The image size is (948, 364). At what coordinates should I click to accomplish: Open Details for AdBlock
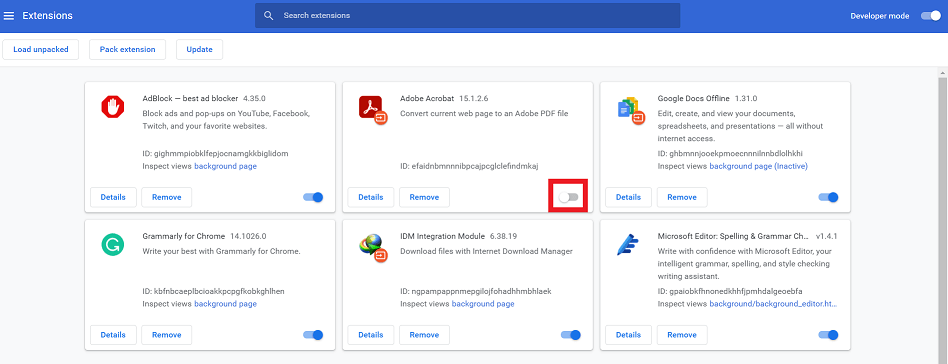click(x=113, y=197)
